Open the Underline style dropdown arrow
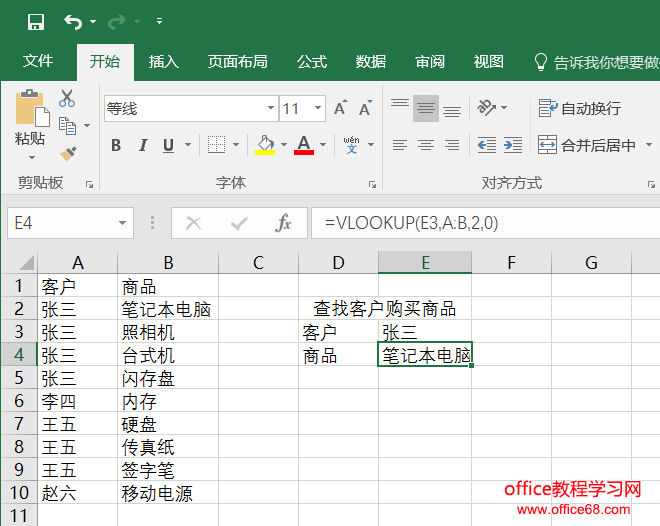 point(188,145)
